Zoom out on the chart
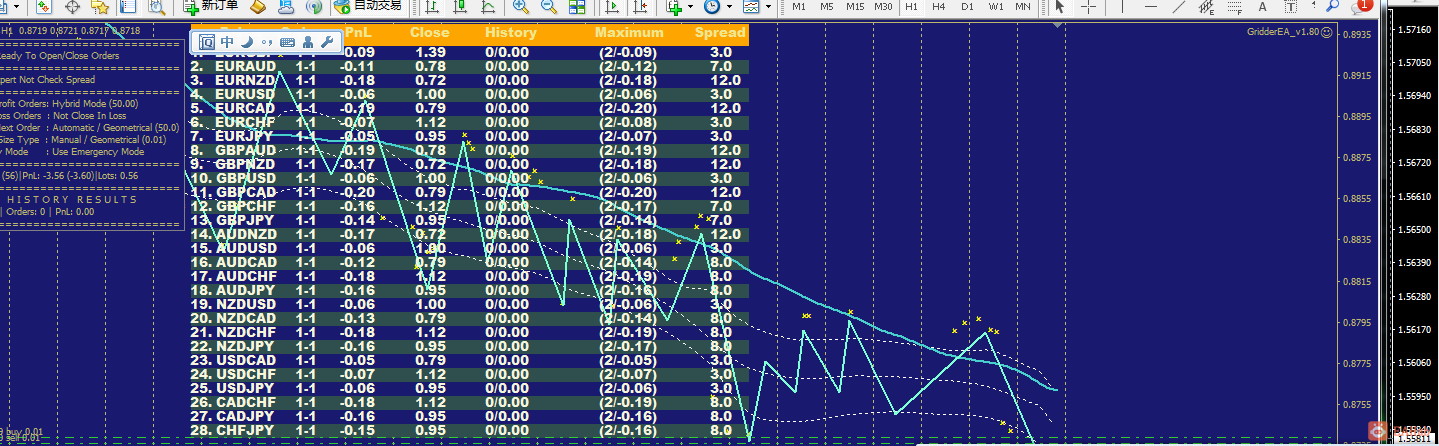This screenshot has width=1439, height=446. coord(548,6)
